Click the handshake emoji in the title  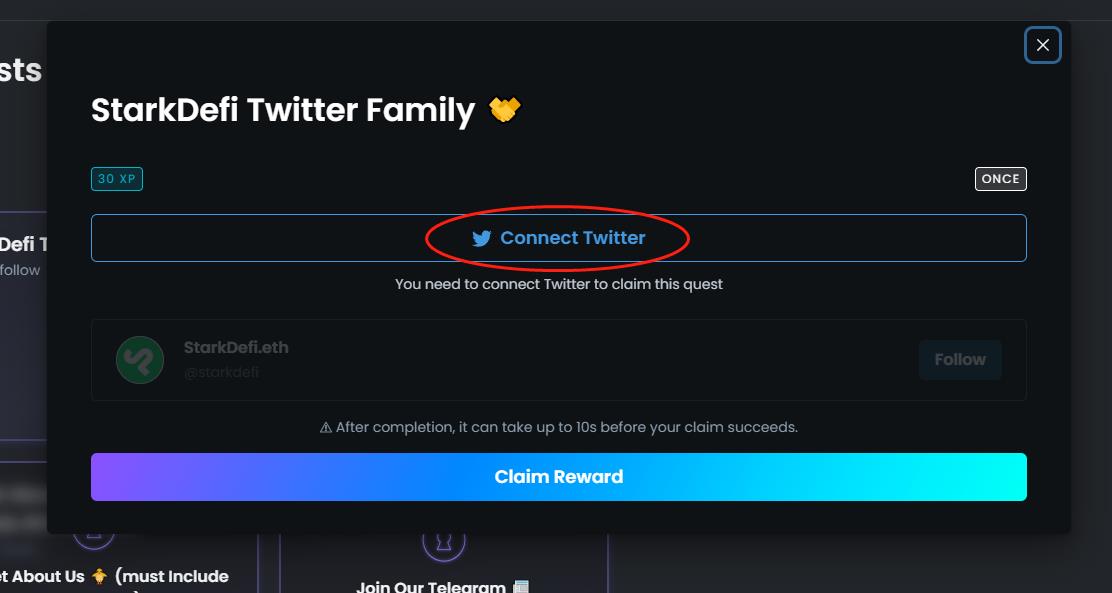coord(505,109)
